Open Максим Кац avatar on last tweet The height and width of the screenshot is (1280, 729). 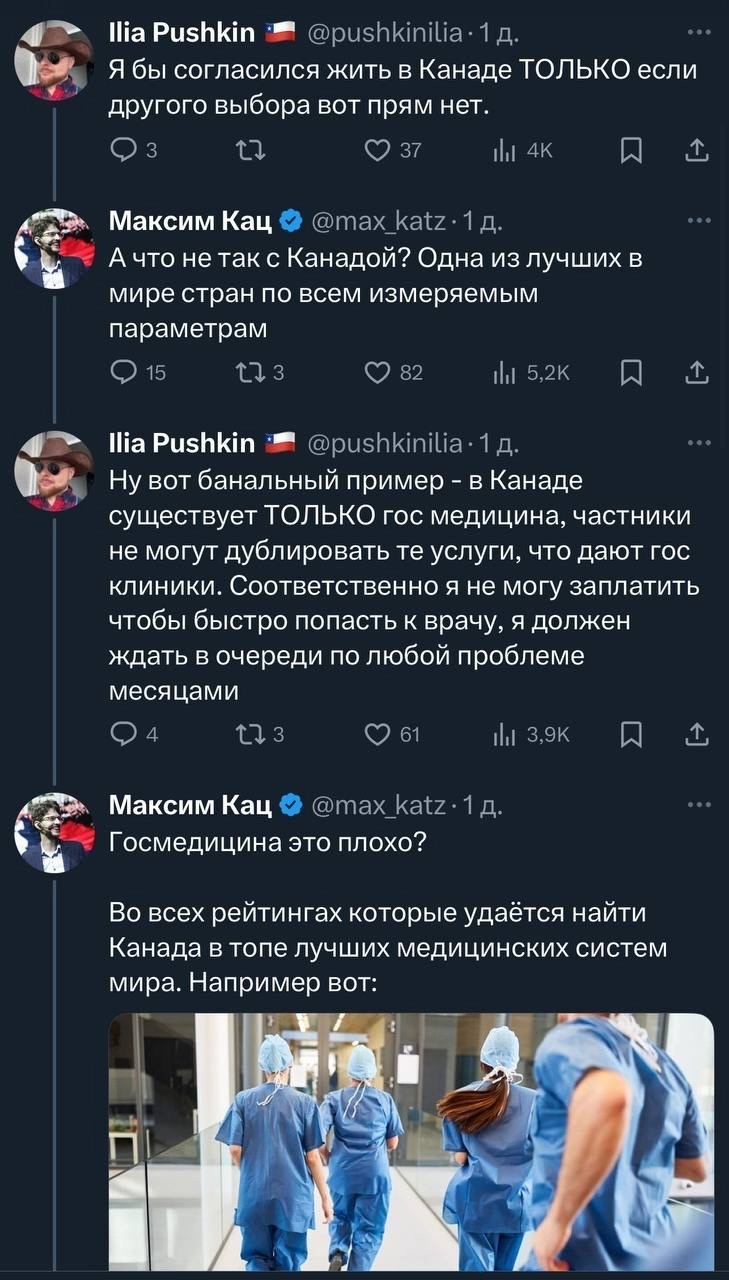pos(54,833)
